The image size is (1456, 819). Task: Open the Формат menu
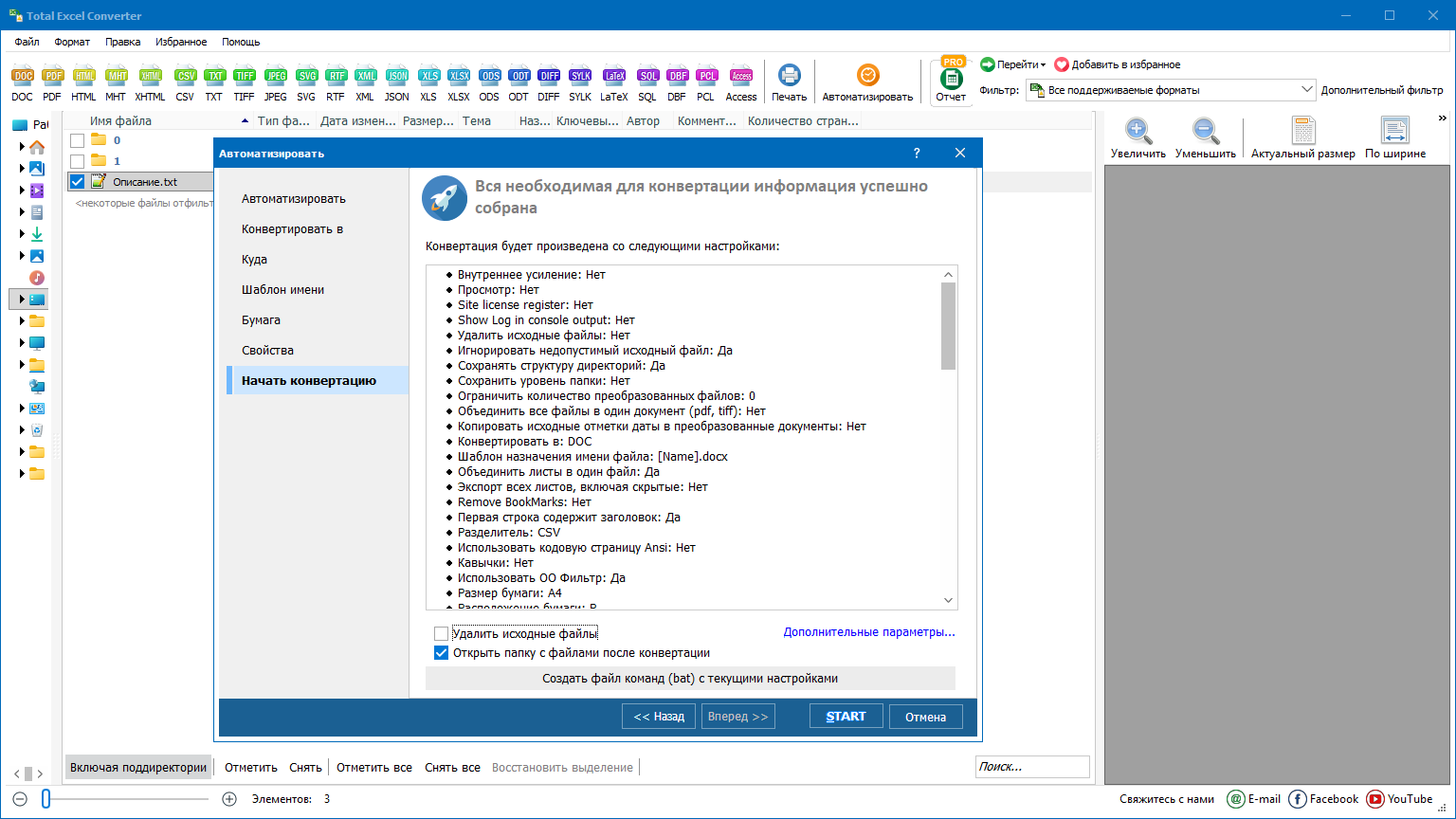[72, 42]
